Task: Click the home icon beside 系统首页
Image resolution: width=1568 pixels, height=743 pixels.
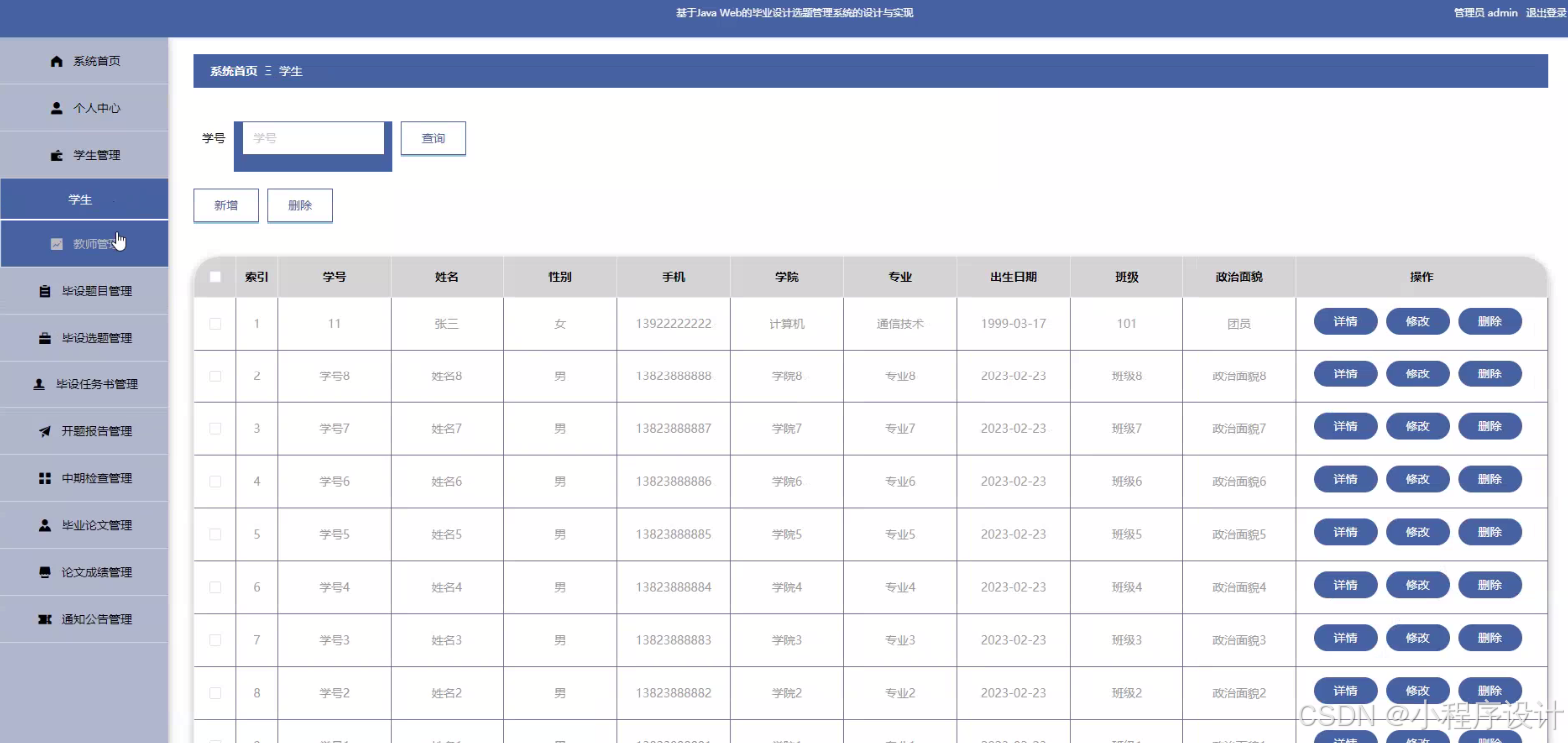Action: [57, 62]
